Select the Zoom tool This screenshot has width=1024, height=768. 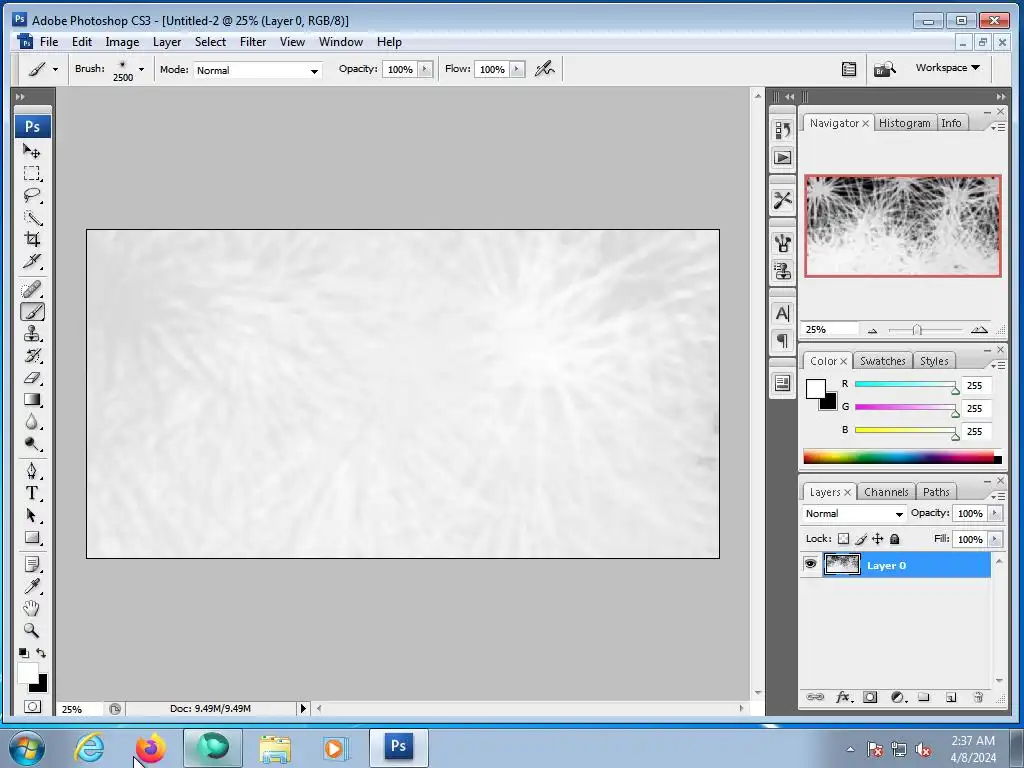[32, 630]
